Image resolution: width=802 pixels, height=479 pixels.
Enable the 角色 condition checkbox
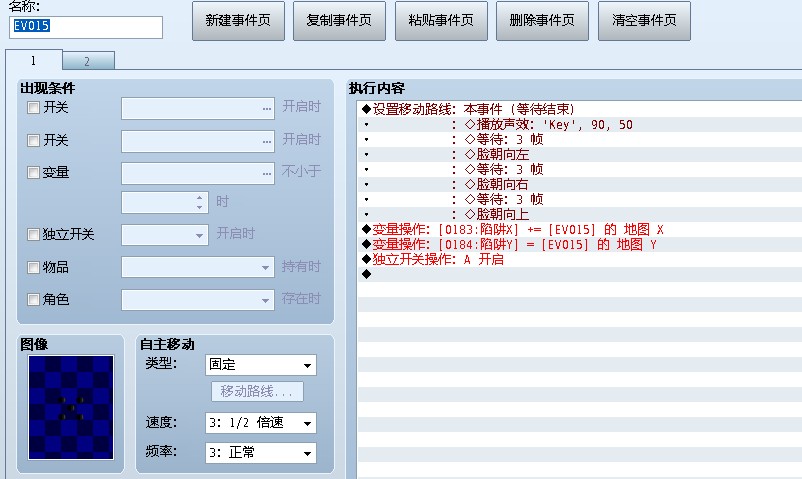(x=33, y=299)
